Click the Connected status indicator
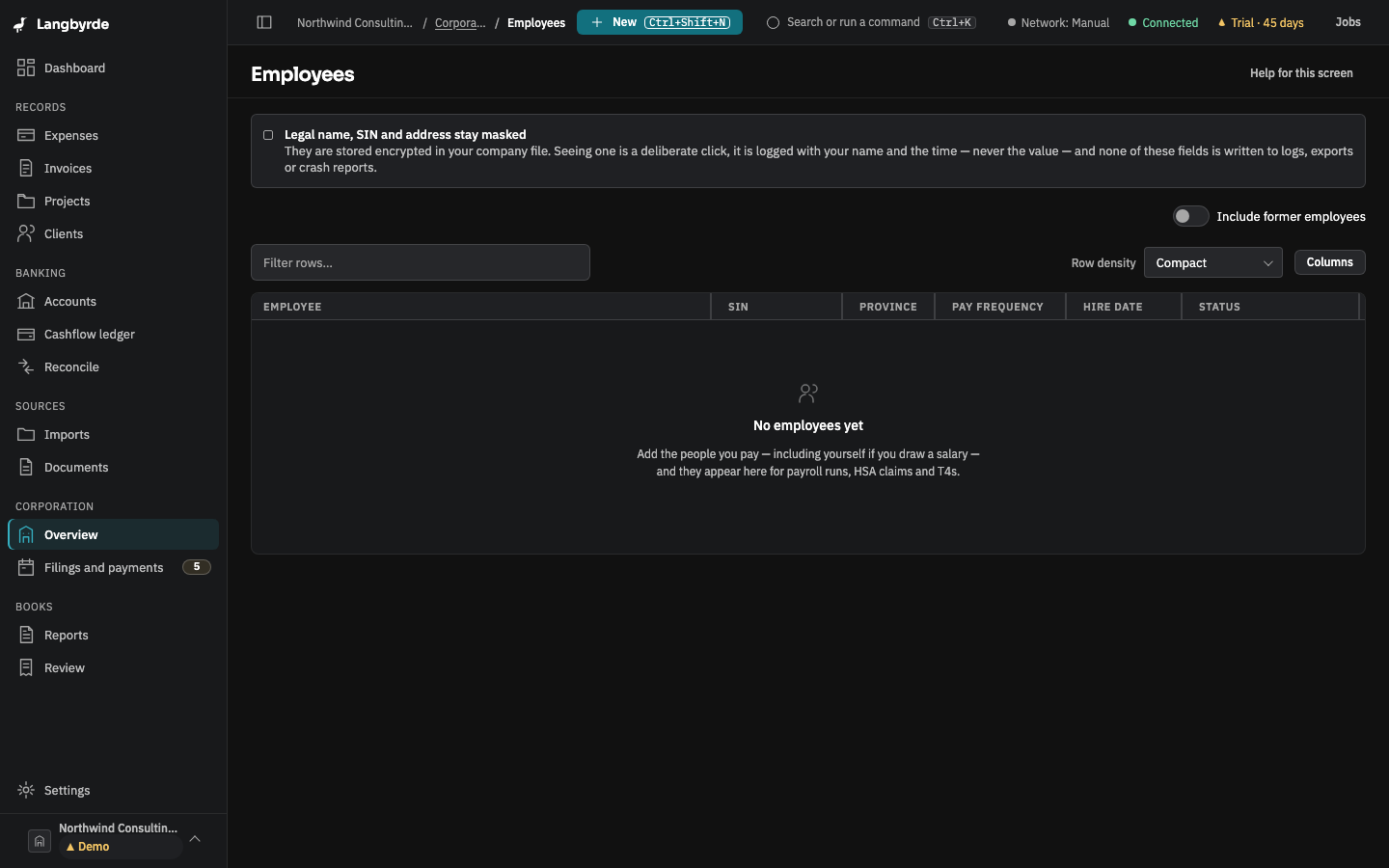The height and width of the screenshot is (868, 1389). 1163,23
